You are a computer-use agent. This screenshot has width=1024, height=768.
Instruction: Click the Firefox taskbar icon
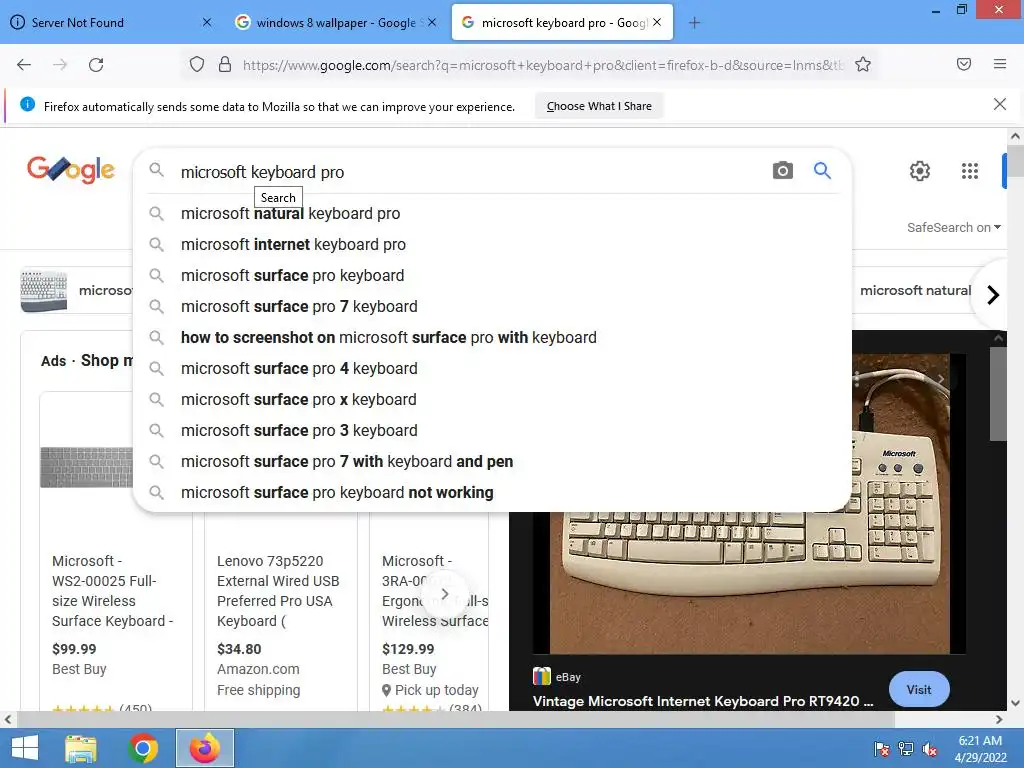(204, 748)
